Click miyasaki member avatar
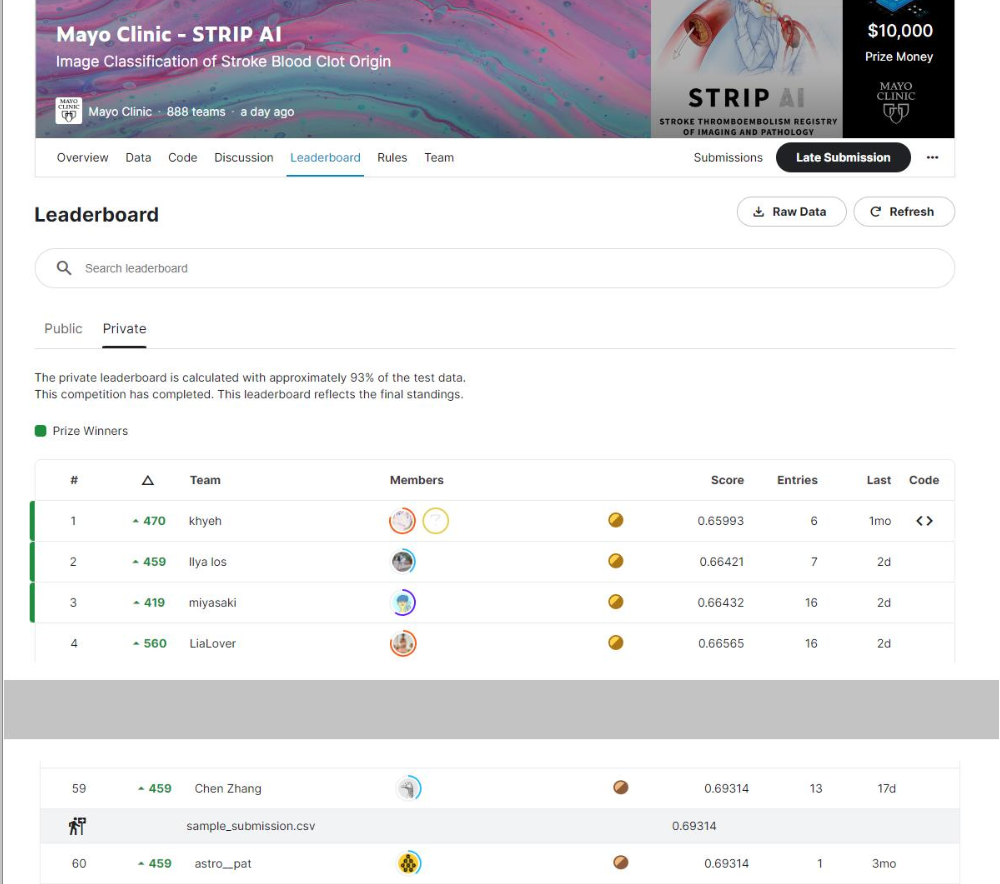This screenshot has width=1000, height=884. pyautogui.click(x=403, y=603)
